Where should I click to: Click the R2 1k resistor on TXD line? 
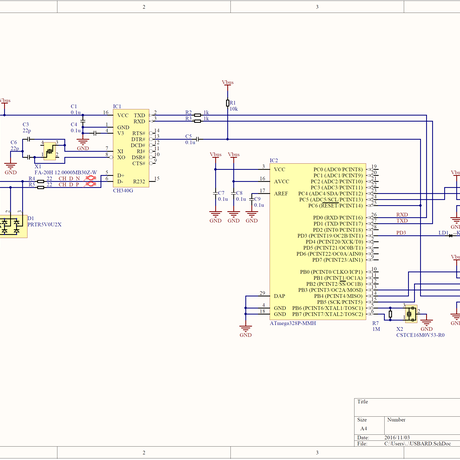pos(198,115)
